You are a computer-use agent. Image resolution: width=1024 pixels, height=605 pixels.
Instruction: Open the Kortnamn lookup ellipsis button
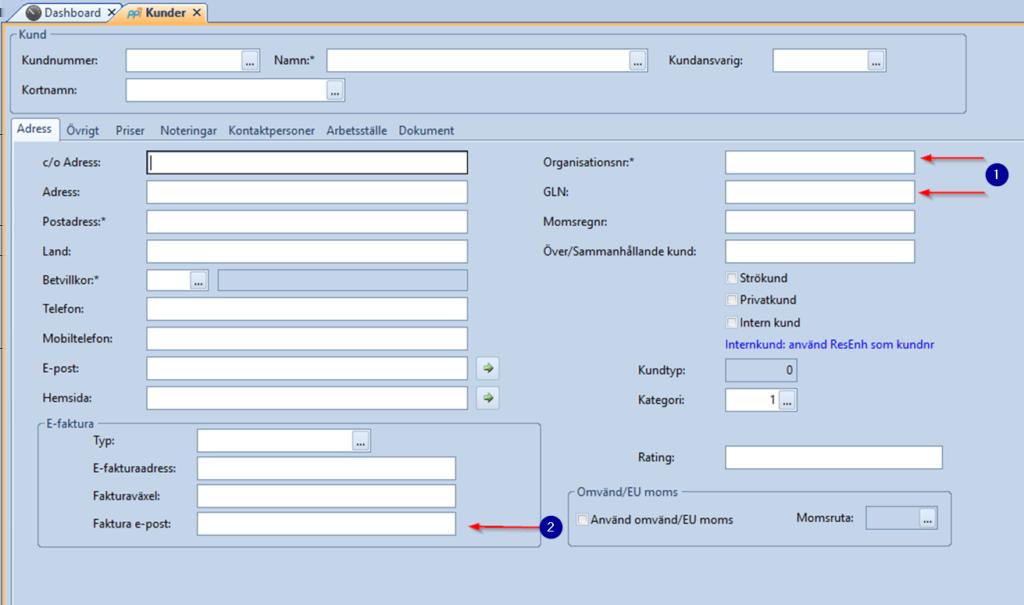[x=335, y=90]
